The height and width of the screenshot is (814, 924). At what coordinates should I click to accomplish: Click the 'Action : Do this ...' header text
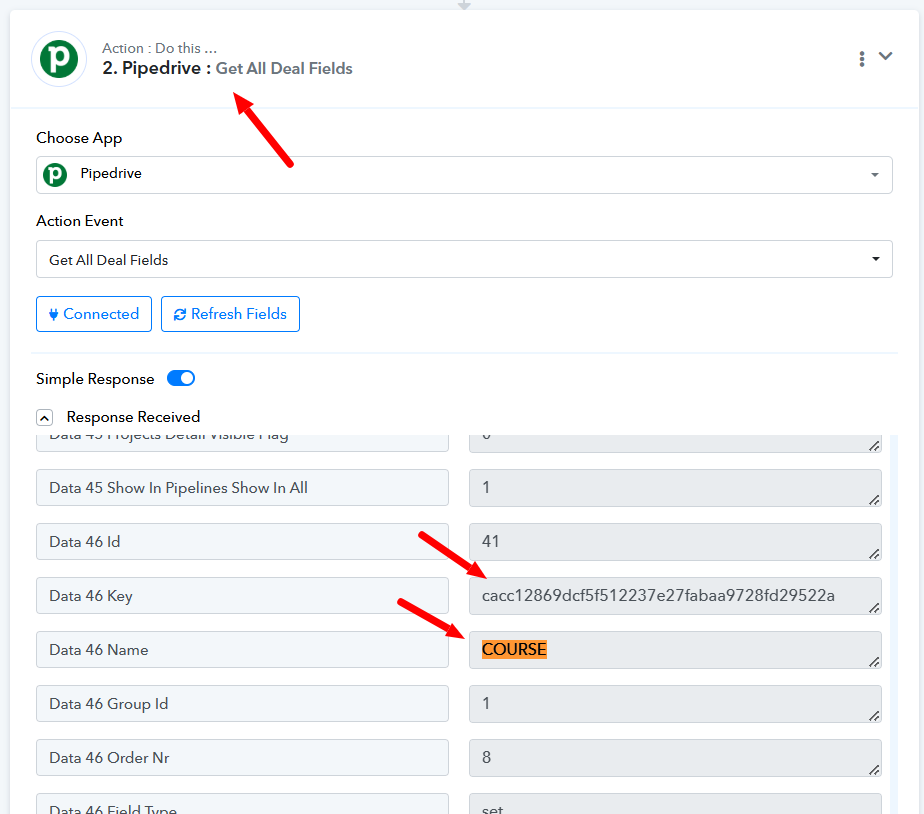click(160, 48)
